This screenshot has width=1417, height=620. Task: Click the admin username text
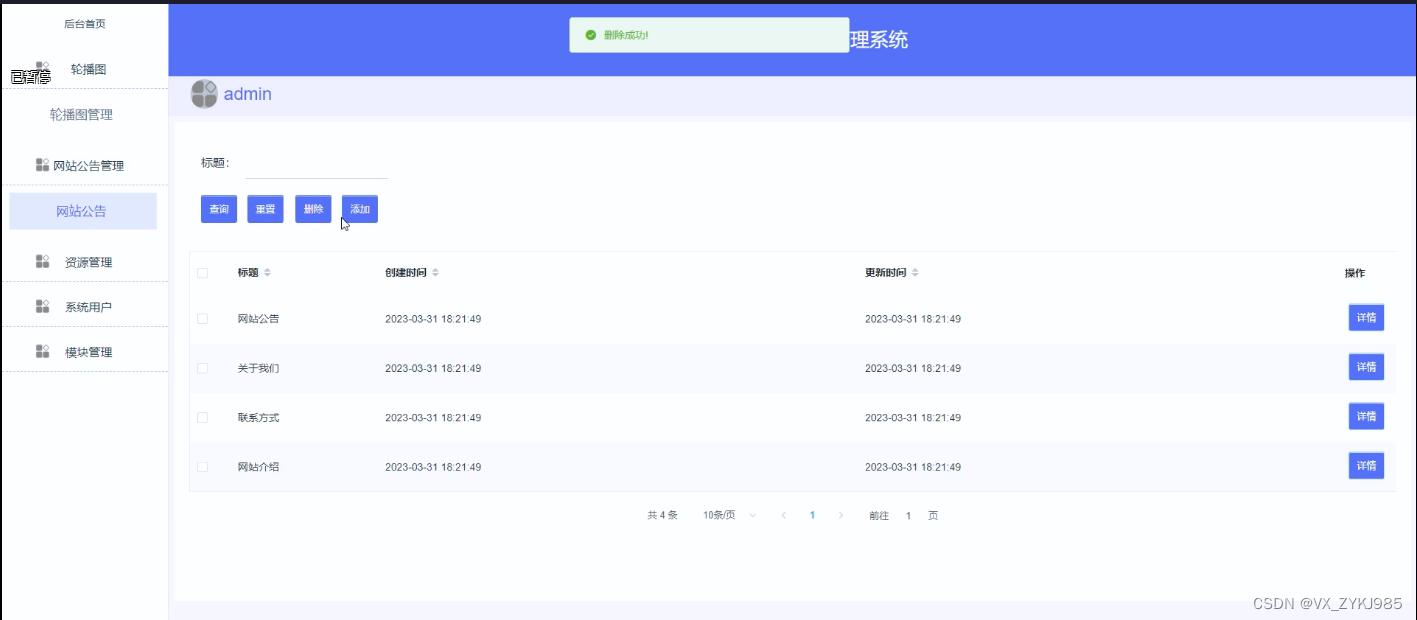[x=248, y=94]
